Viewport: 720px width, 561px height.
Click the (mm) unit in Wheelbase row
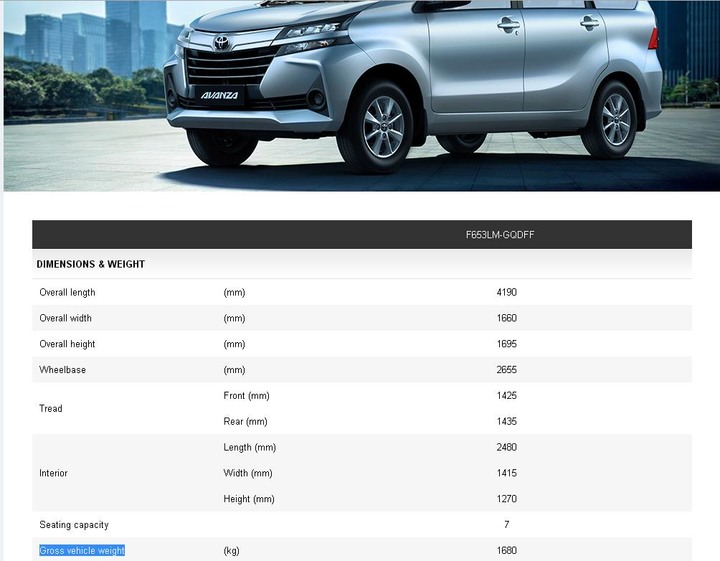234,370
